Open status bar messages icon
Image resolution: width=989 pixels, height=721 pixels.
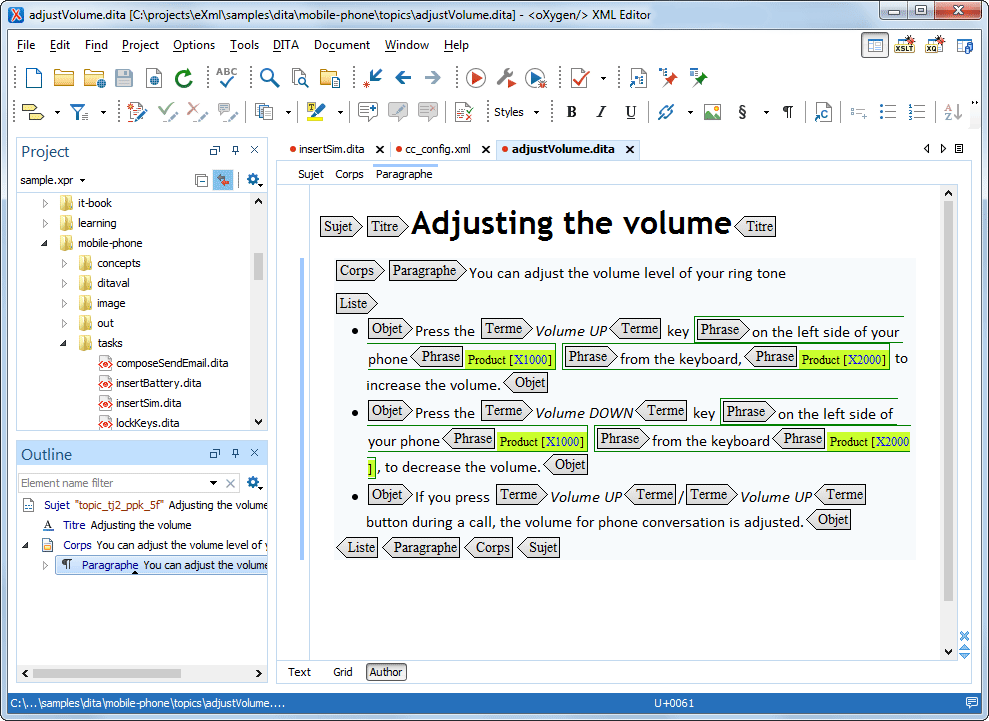pyautogui.click(x=971, y=703)
